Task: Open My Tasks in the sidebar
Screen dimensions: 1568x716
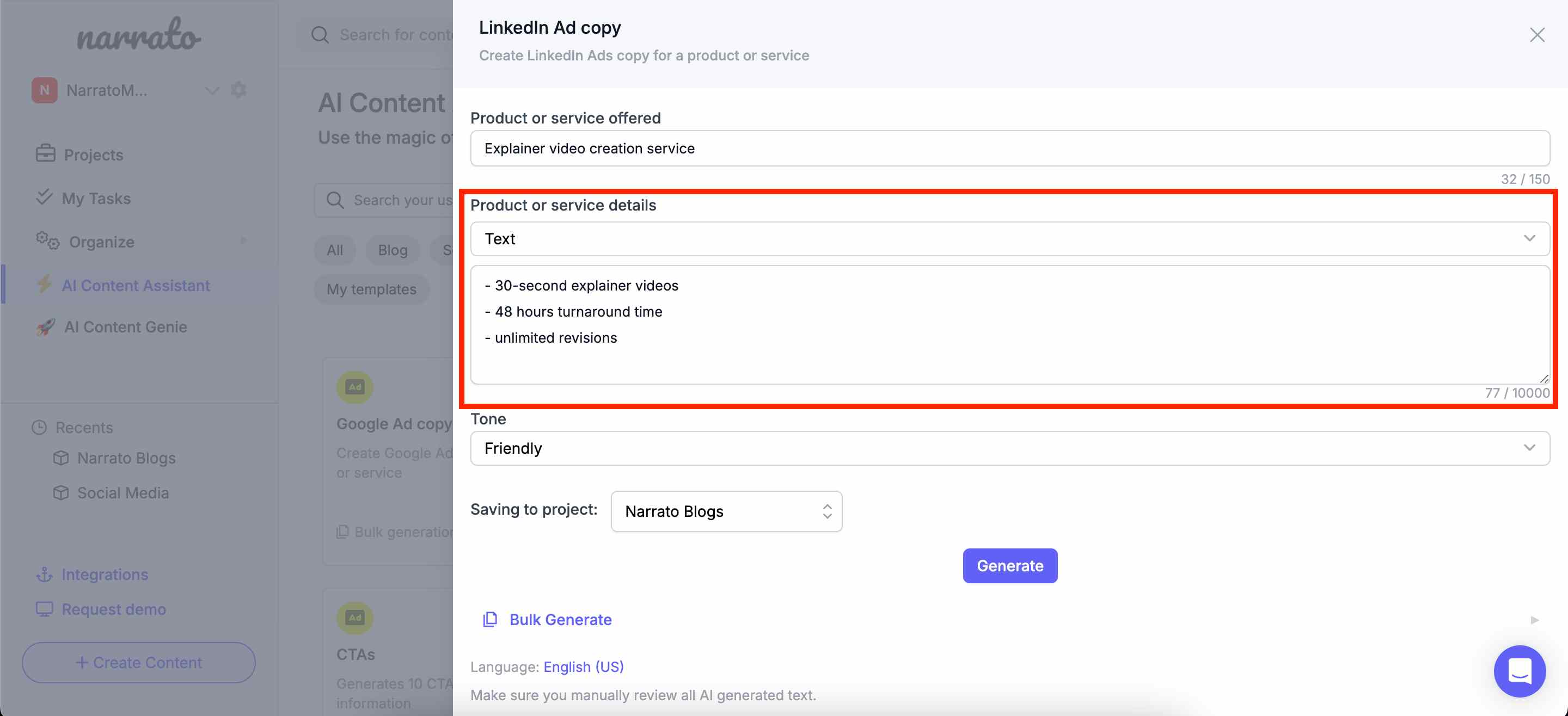Action: click(96, 198)
